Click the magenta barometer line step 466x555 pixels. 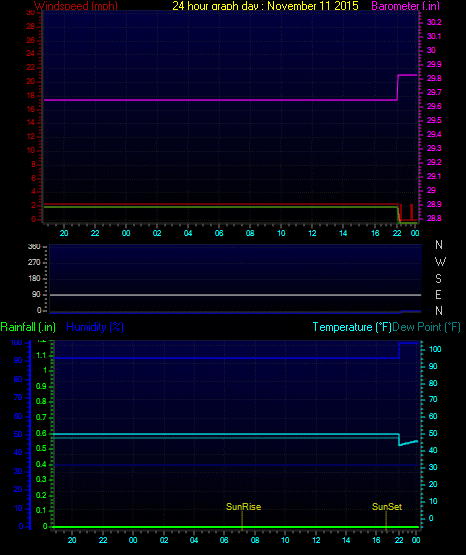[398, 87]
